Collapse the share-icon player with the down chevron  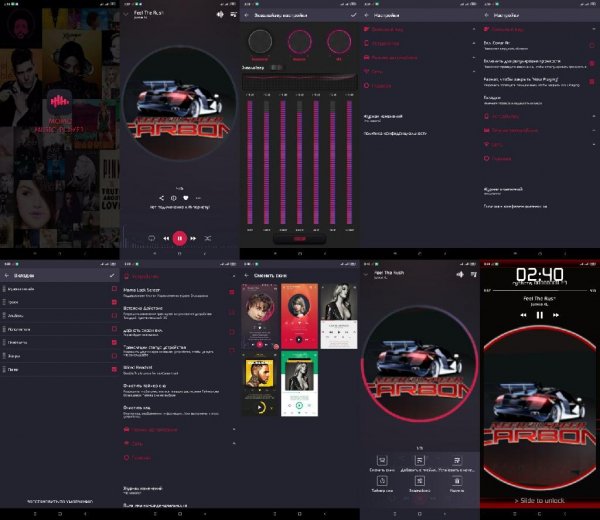coord(126,14)
